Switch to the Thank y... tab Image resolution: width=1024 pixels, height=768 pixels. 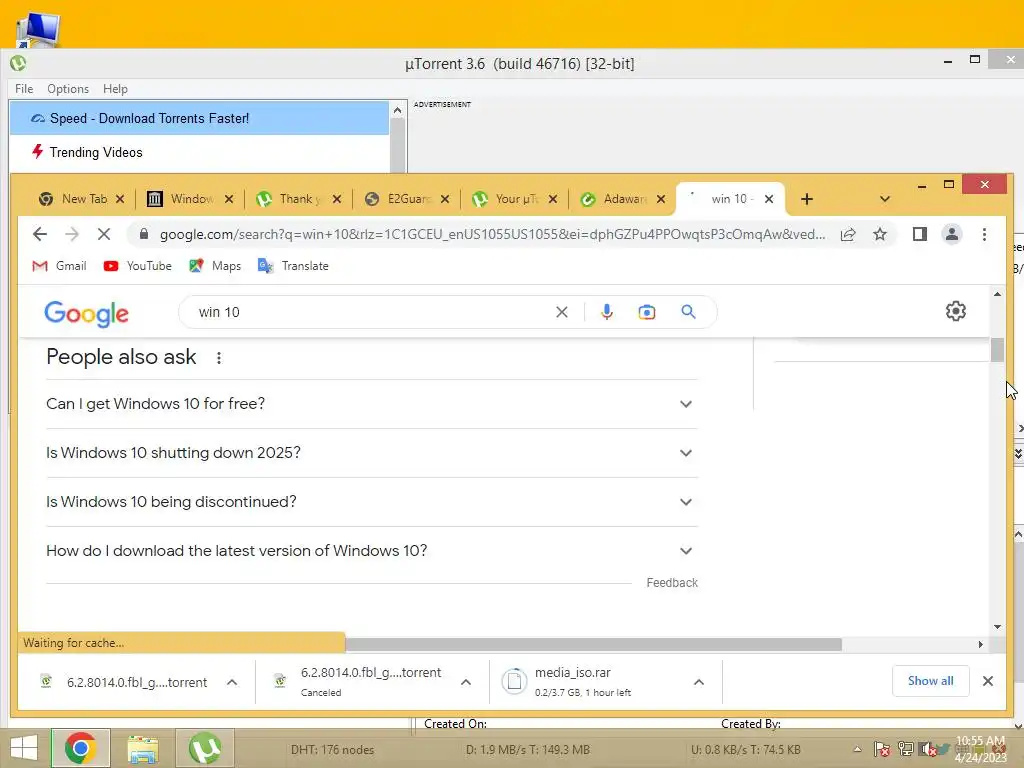click(300, 199)
